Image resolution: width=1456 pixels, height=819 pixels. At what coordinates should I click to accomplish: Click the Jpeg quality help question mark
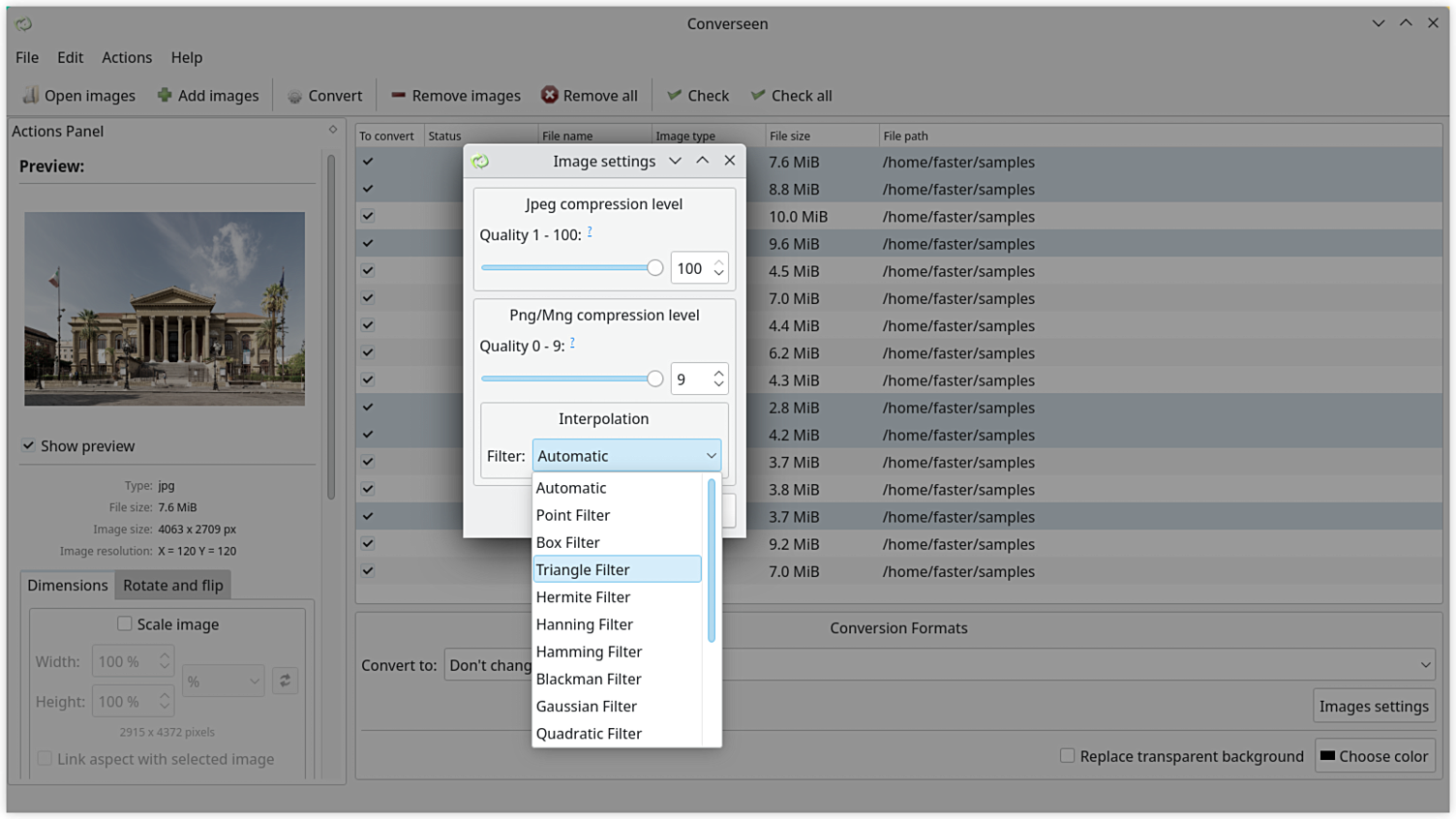[590, 232]
